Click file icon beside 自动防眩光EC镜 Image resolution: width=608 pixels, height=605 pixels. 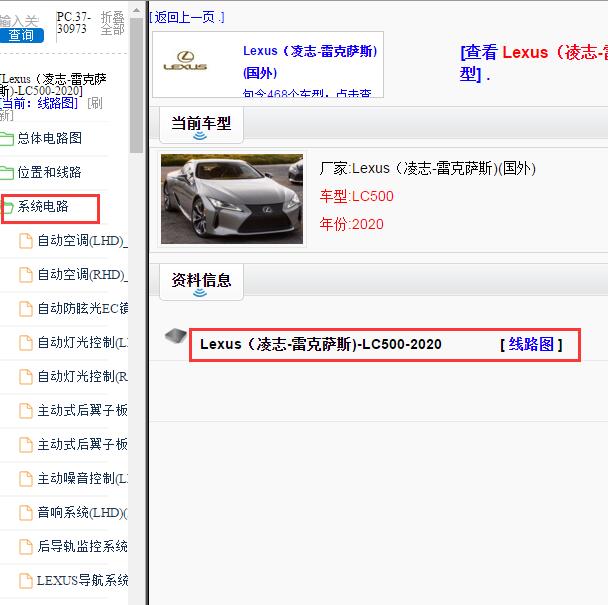coord(26,309)
